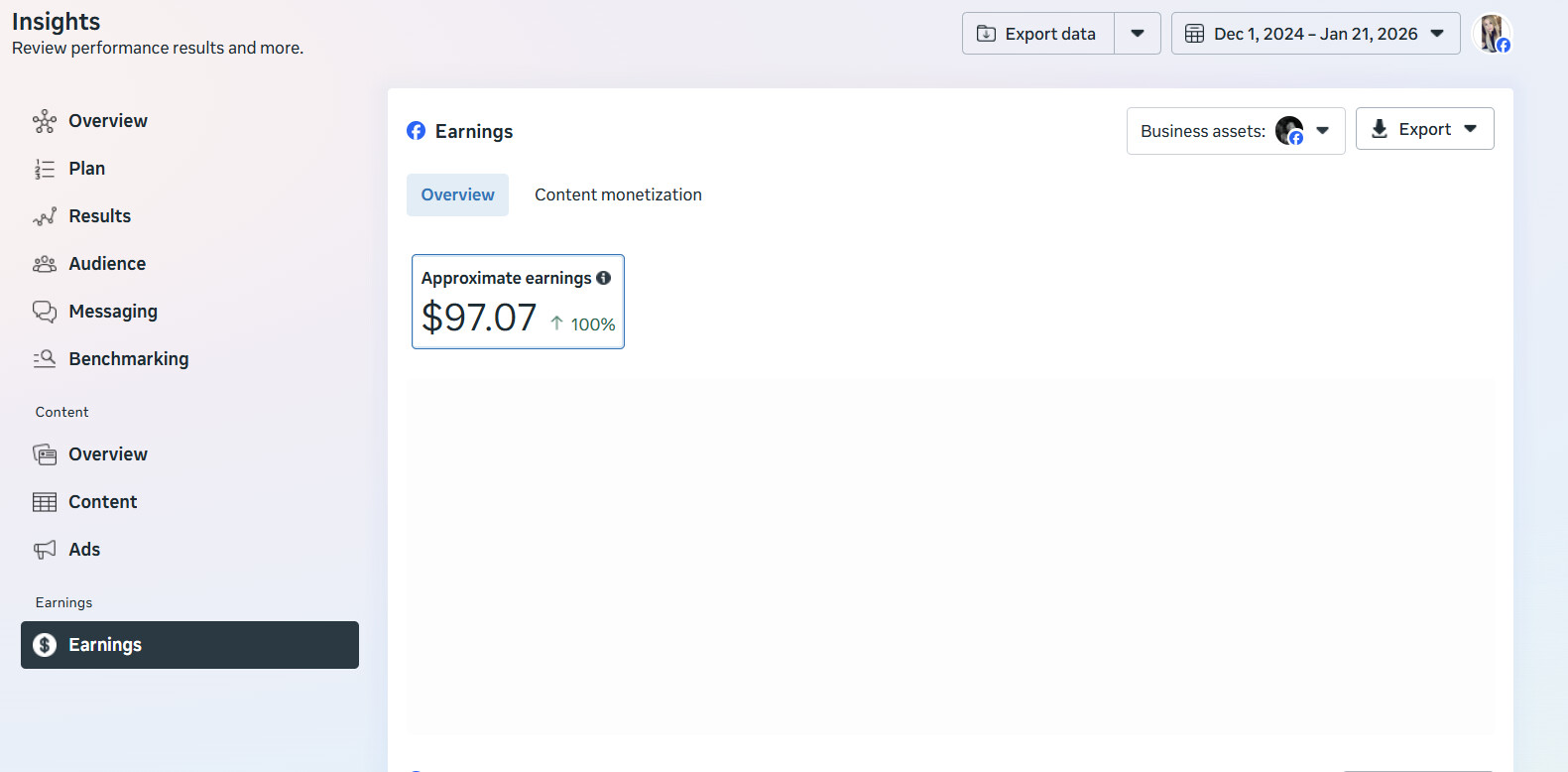Expand the Business assets selector
Image resolution: width=1568 pixels, height=772 pixels.
(x=1235, y=131)
